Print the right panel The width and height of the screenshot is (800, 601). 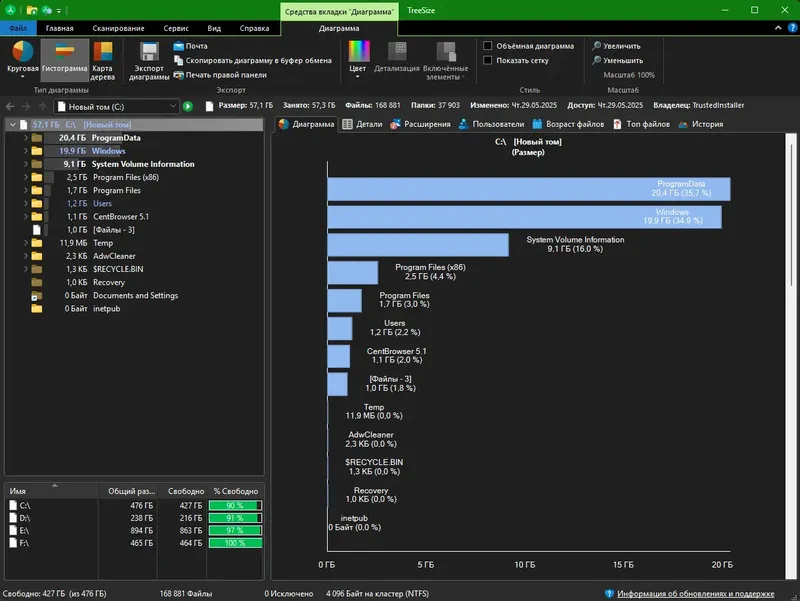tap(220, 75)
